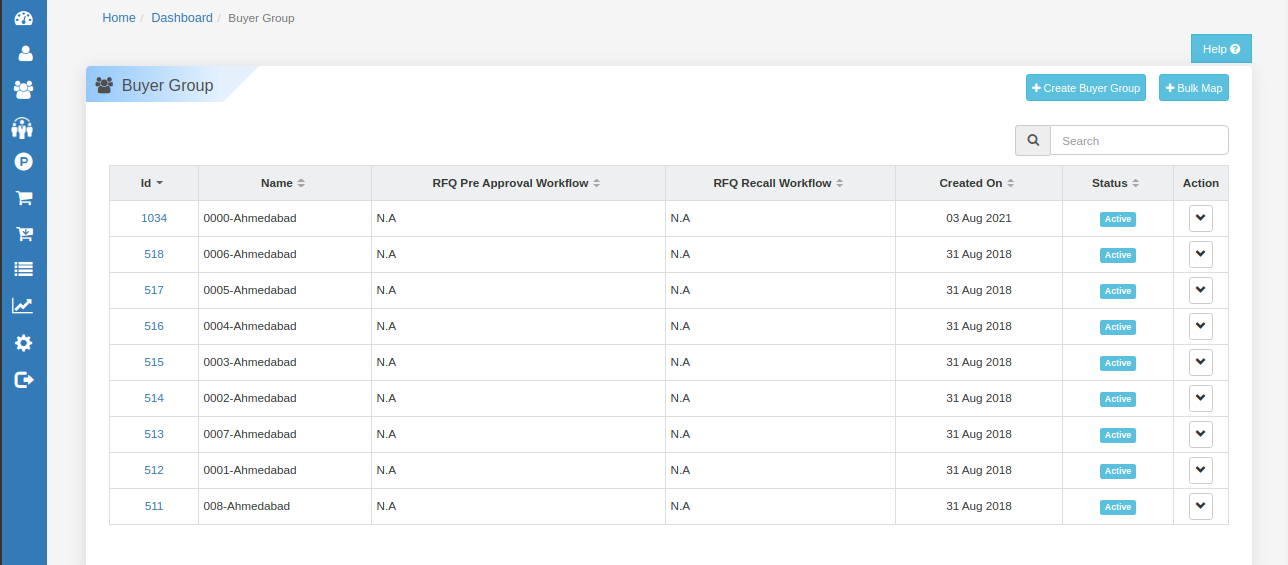Click the list icon in sidebar
Screen dimensions: 1288x565
(23, 269)
